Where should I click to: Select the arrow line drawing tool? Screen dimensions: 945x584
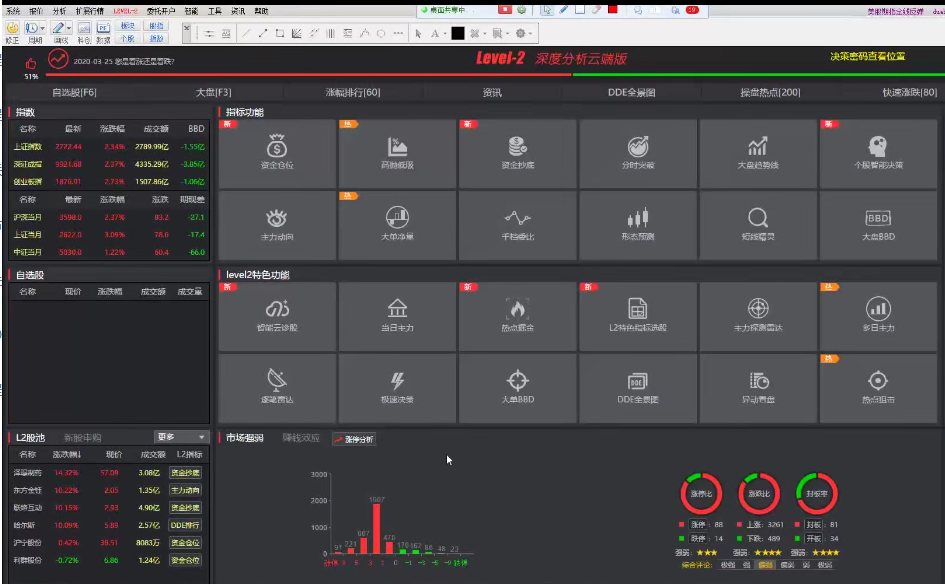pyautogui.click(x=263, y=34)
